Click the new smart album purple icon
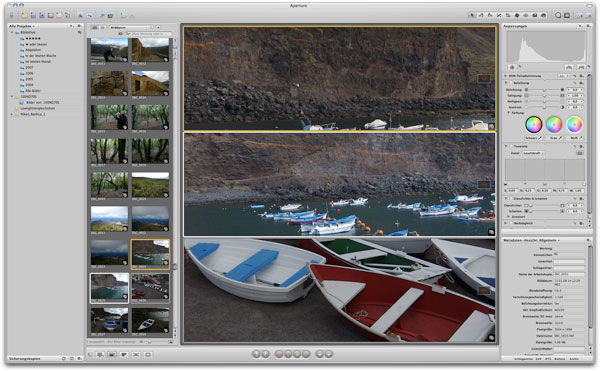 tap(42, 15)
